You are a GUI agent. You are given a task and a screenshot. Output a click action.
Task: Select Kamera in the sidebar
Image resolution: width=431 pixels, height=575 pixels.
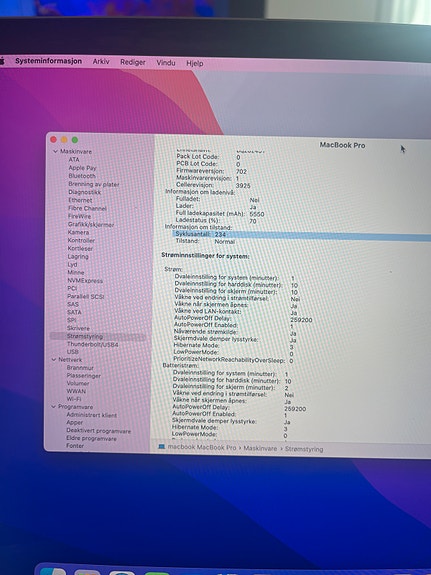coord(78,232)
